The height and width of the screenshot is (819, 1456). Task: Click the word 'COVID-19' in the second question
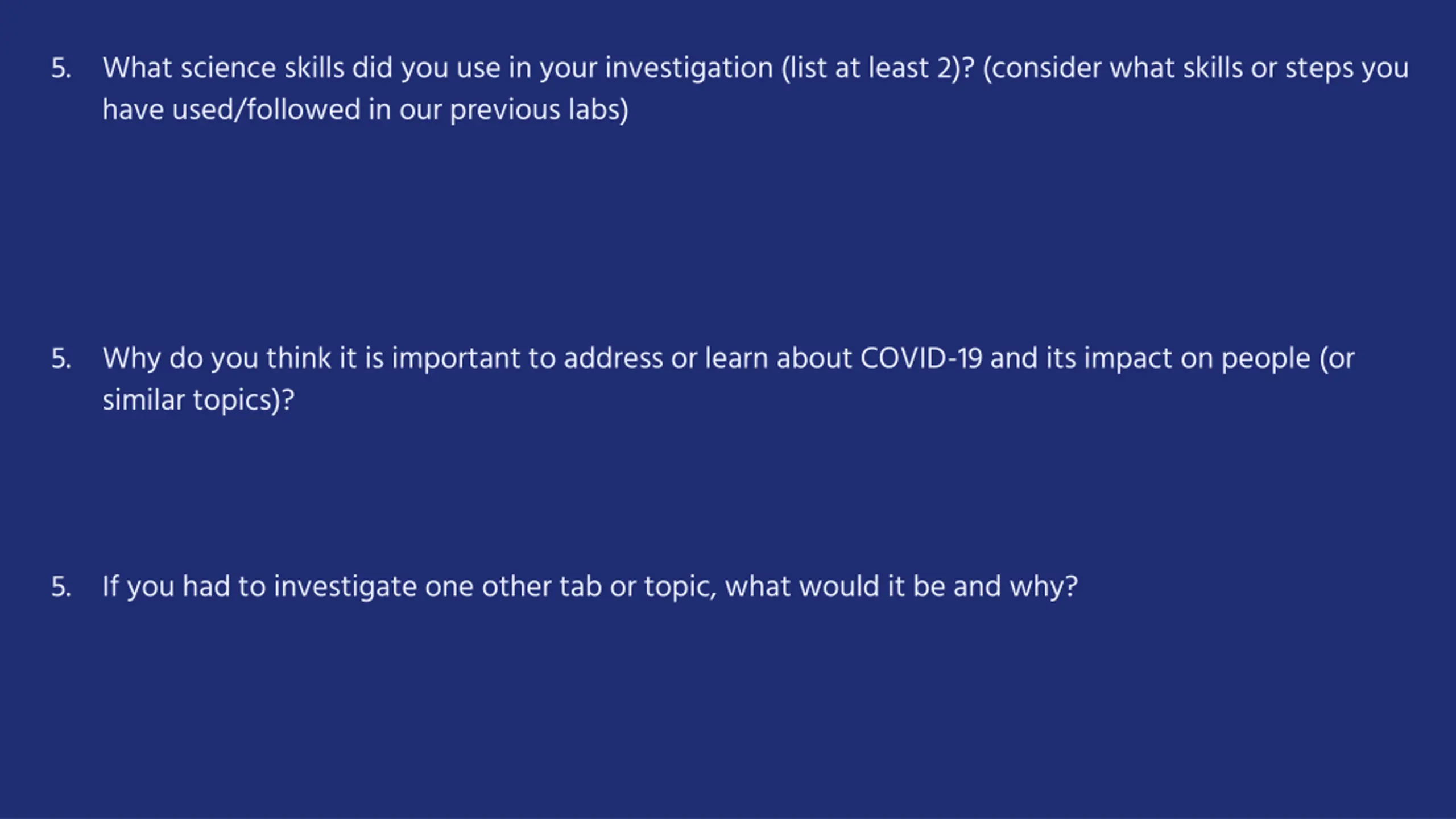tap(921, 359)
